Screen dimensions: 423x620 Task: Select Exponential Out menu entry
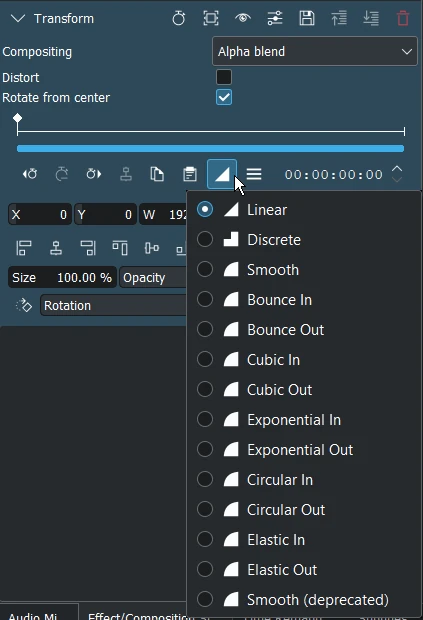pos(304,450)
